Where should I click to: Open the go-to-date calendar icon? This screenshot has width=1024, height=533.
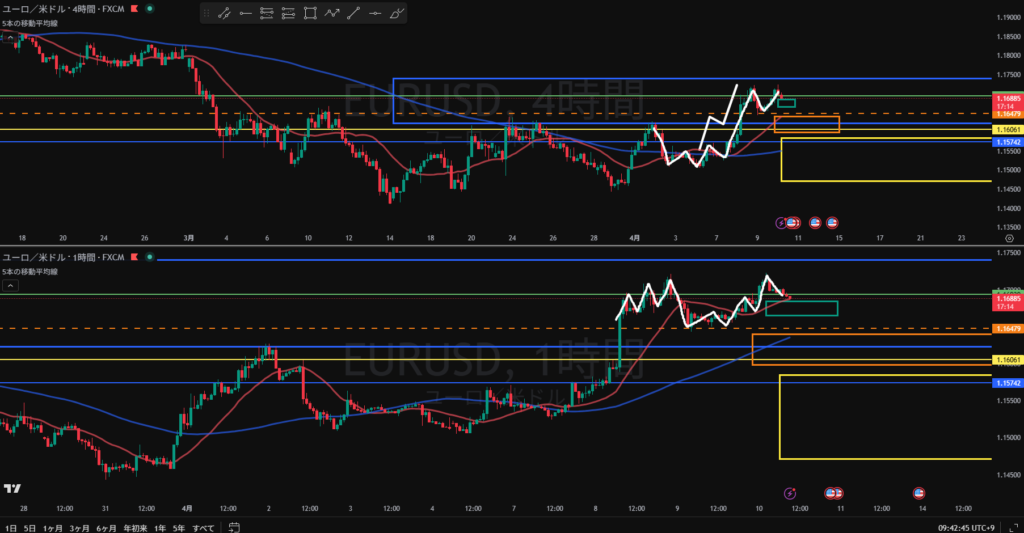233,526
